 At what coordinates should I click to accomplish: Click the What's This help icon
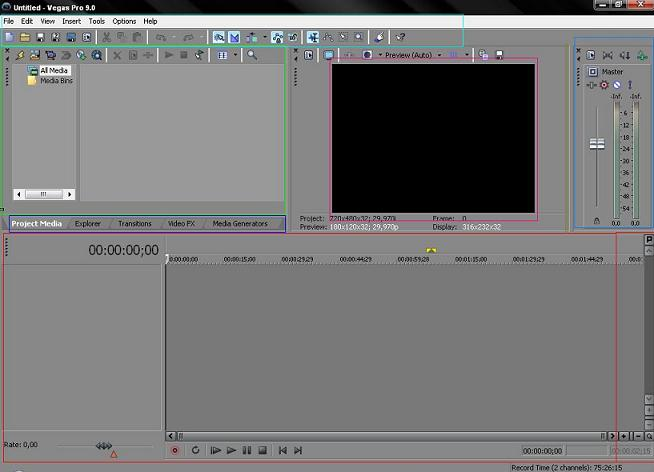[400, 37]
